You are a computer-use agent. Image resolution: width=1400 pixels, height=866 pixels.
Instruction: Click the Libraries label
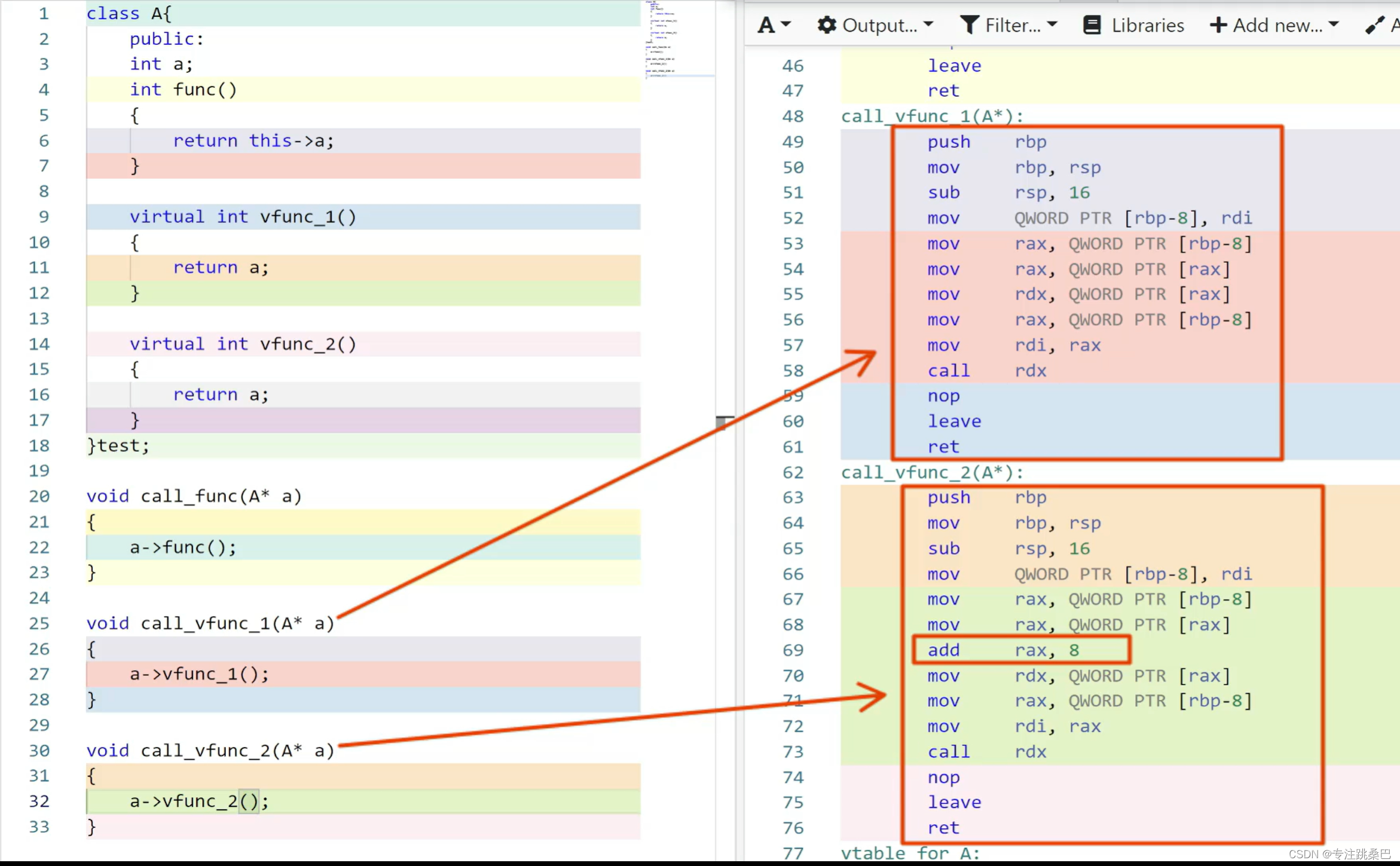point(1147,25)
